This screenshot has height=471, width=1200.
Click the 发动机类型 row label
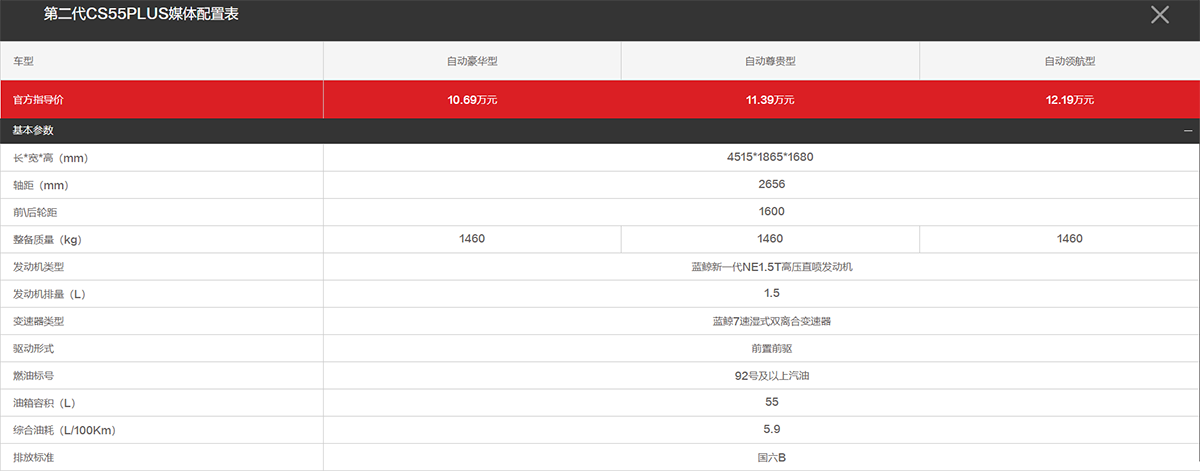[x=39, y=267]
